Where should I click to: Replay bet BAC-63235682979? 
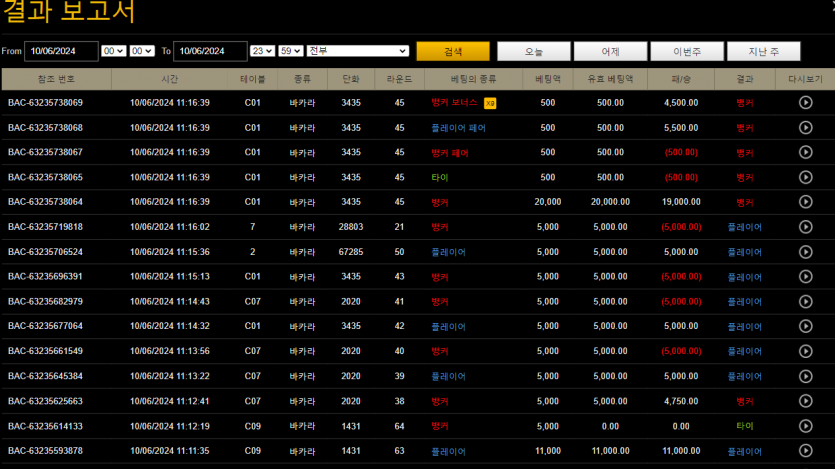coord(805,301)
